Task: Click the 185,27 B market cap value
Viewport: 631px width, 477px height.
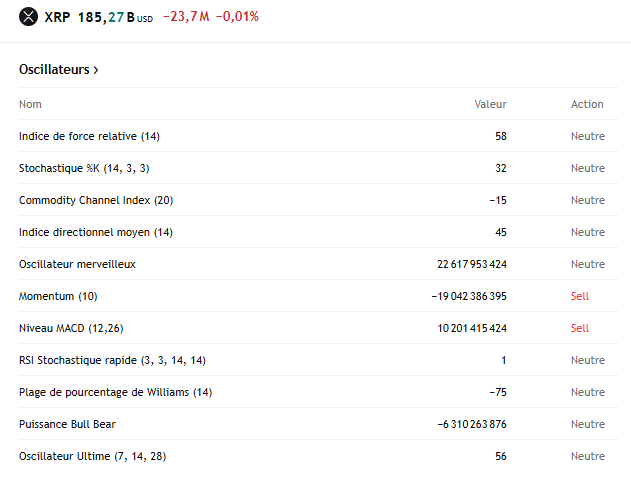Action: (115, 17)
